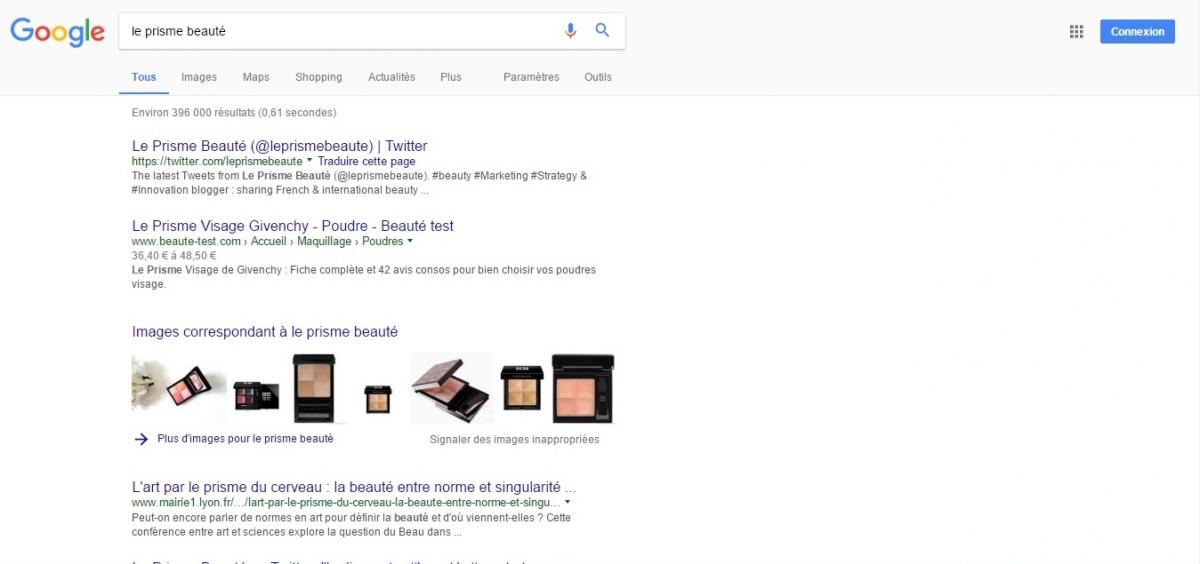Click Traduire cette page link
This screenshot has height=564, width=1200.
(x=367, y=161)
